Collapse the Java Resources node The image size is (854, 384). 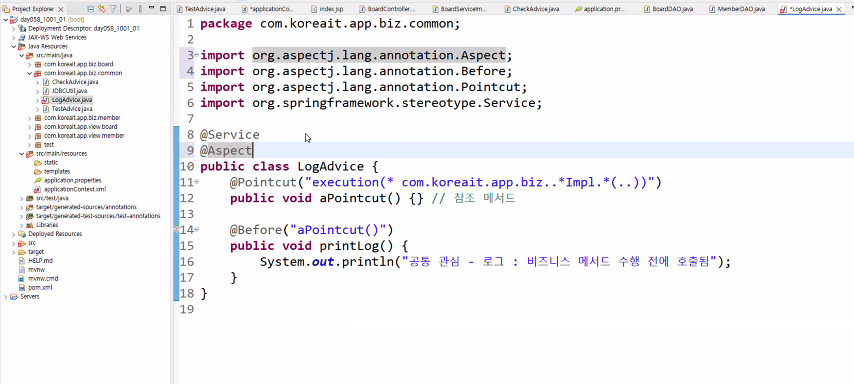(x=13, y=46)
